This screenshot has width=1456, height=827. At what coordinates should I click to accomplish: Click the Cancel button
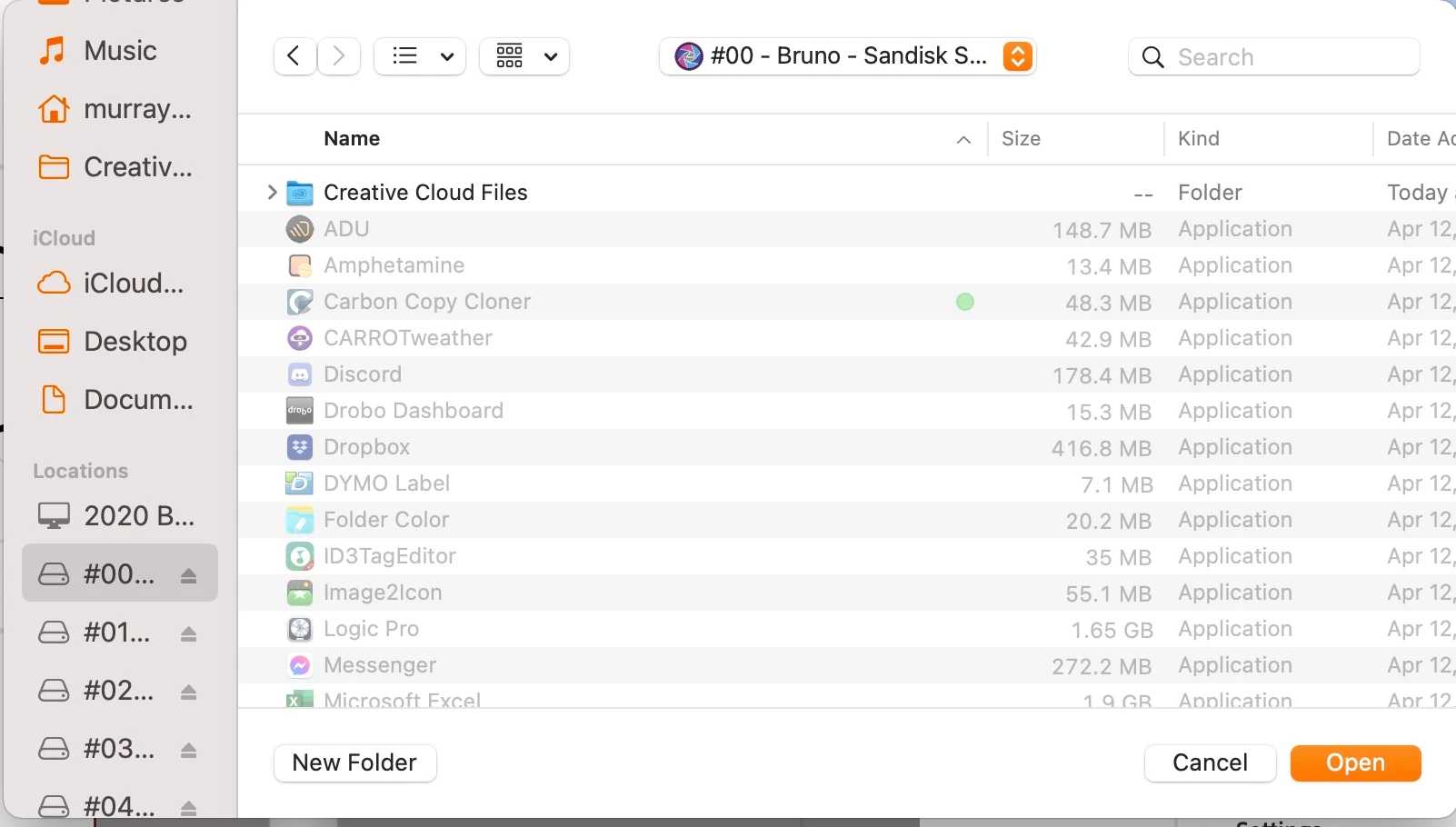point(1210,762)
